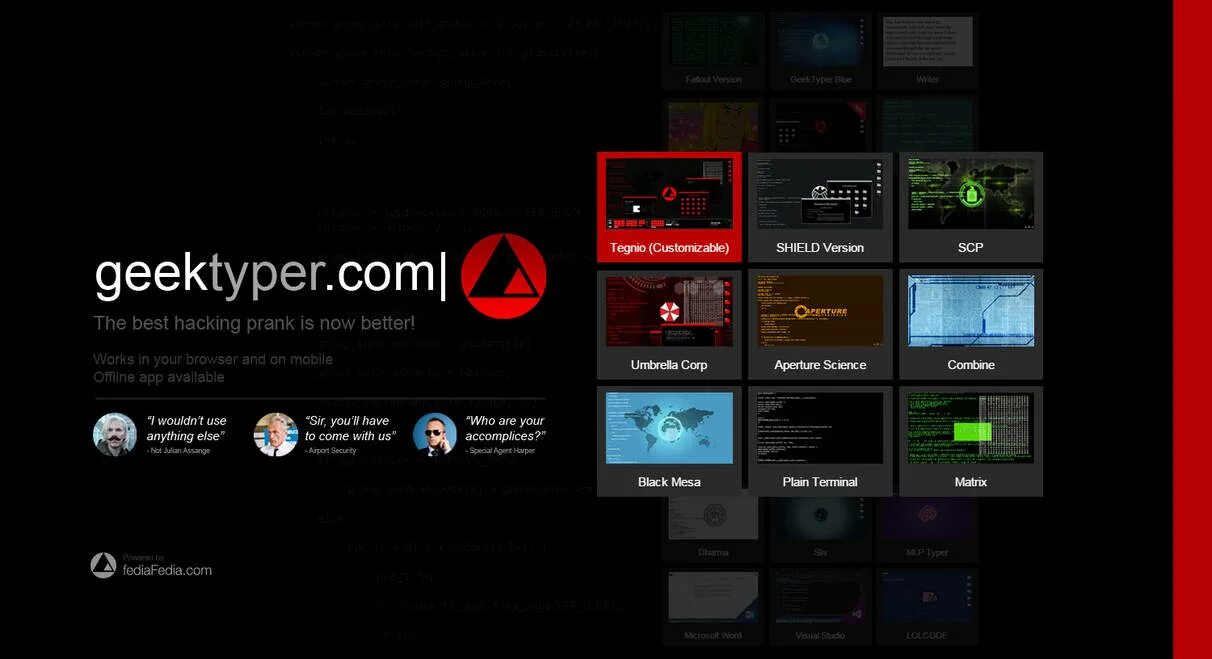1212x659 pixels.
Task: Open the dimmed Visual Studio theme
Action: click(820, 607)
